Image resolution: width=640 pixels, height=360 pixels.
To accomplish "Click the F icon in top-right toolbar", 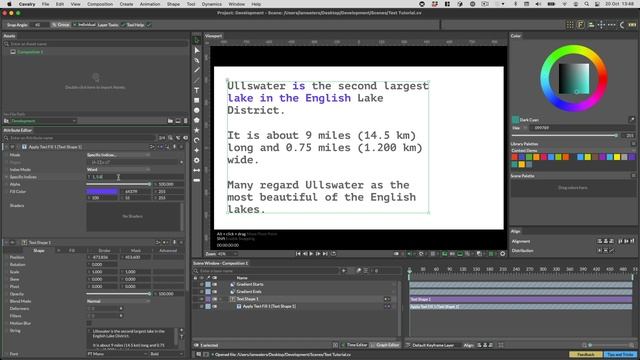I will point(580,25).
